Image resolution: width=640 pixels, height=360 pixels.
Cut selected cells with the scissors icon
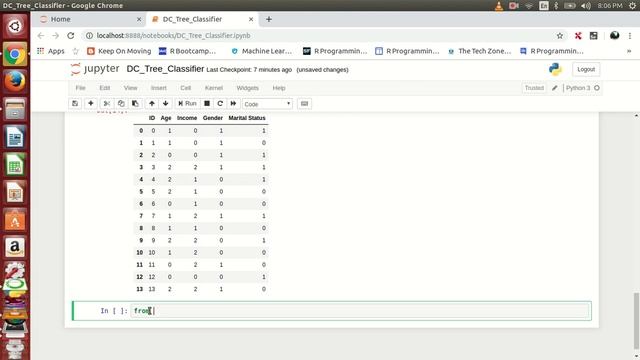(x=107, y=104)
